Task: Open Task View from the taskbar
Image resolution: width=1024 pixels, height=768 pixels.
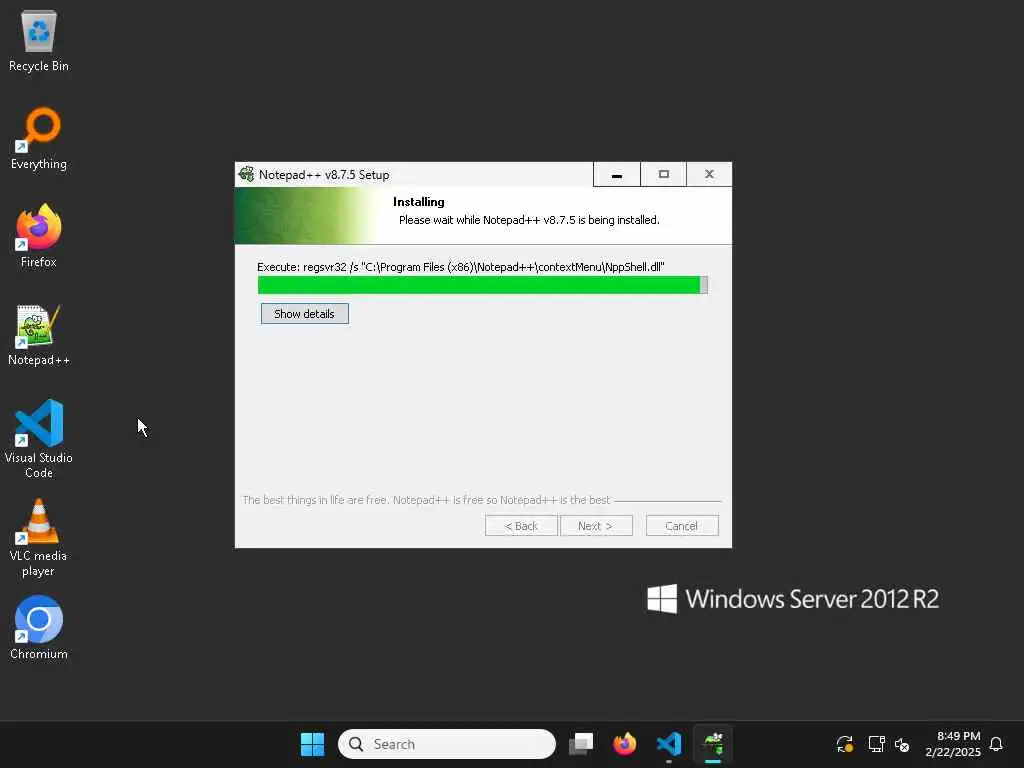Action: (x=581, y=744)
